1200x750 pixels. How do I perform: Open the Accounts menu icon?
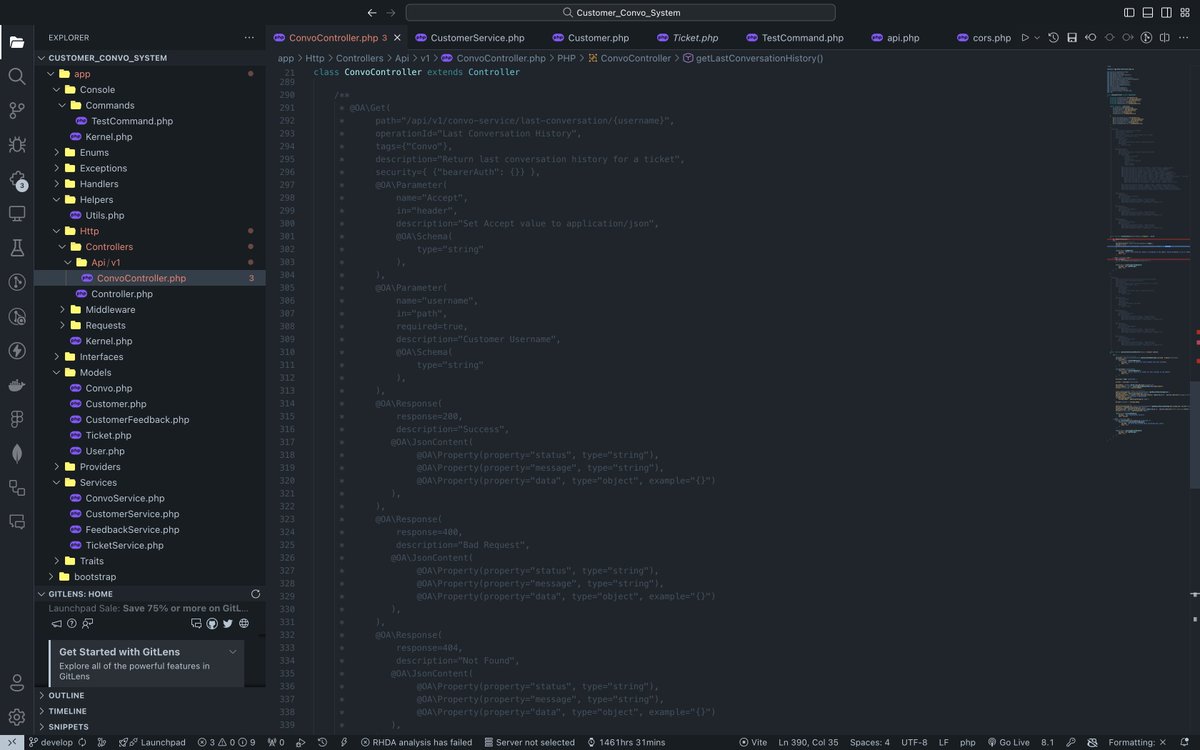click(16, 683)
